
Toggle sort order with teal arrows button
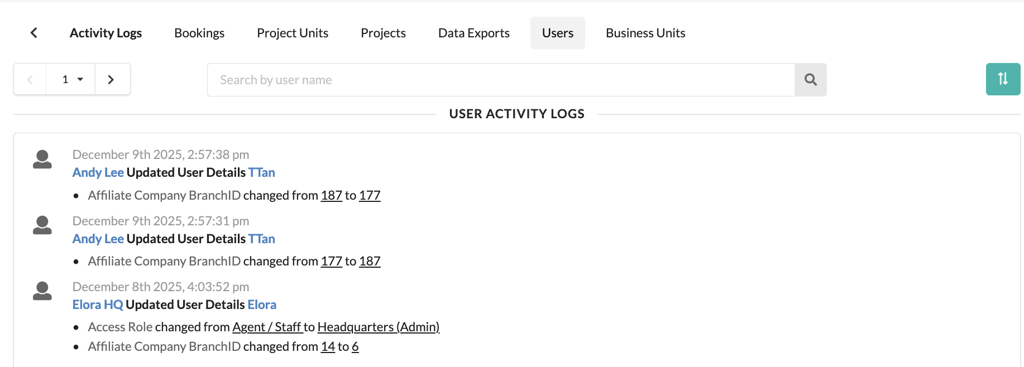point(1003,79)
